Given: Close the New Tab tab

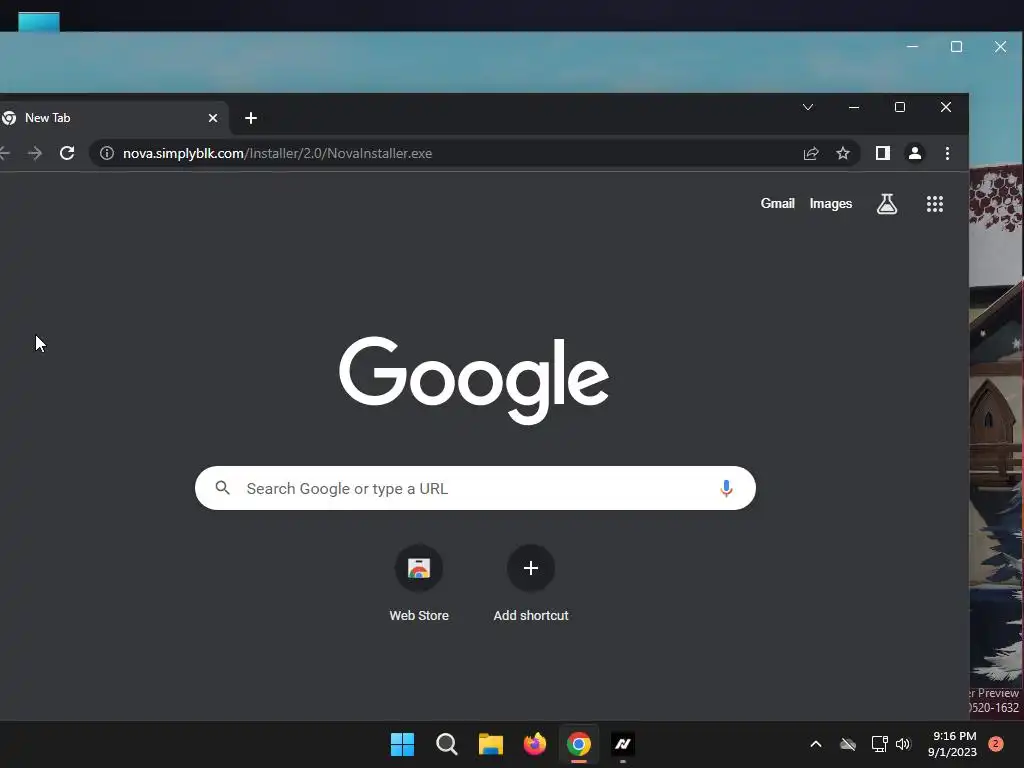Looking at the screenshot, I should 213,118.
